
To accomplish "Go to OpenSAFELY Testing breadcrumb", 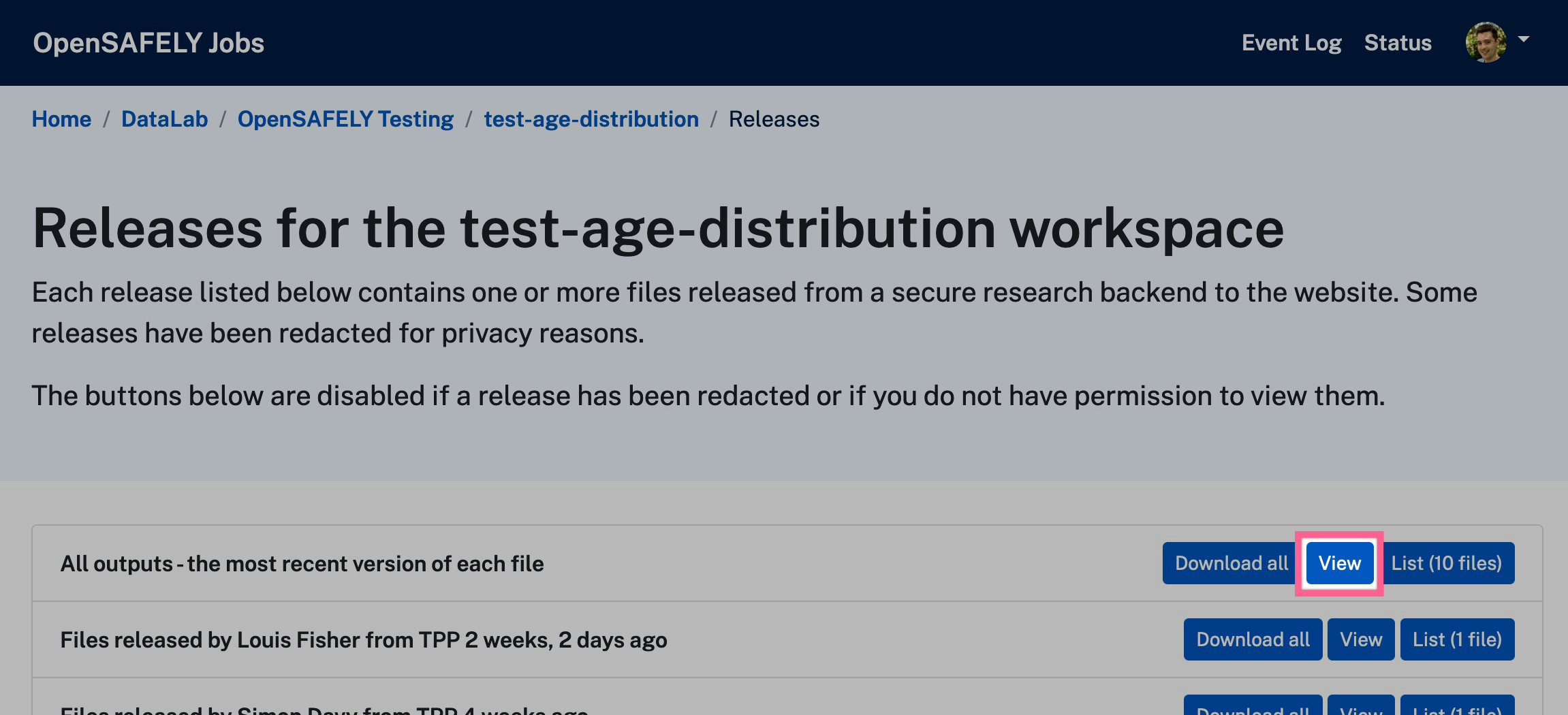I will pos(345,119).
